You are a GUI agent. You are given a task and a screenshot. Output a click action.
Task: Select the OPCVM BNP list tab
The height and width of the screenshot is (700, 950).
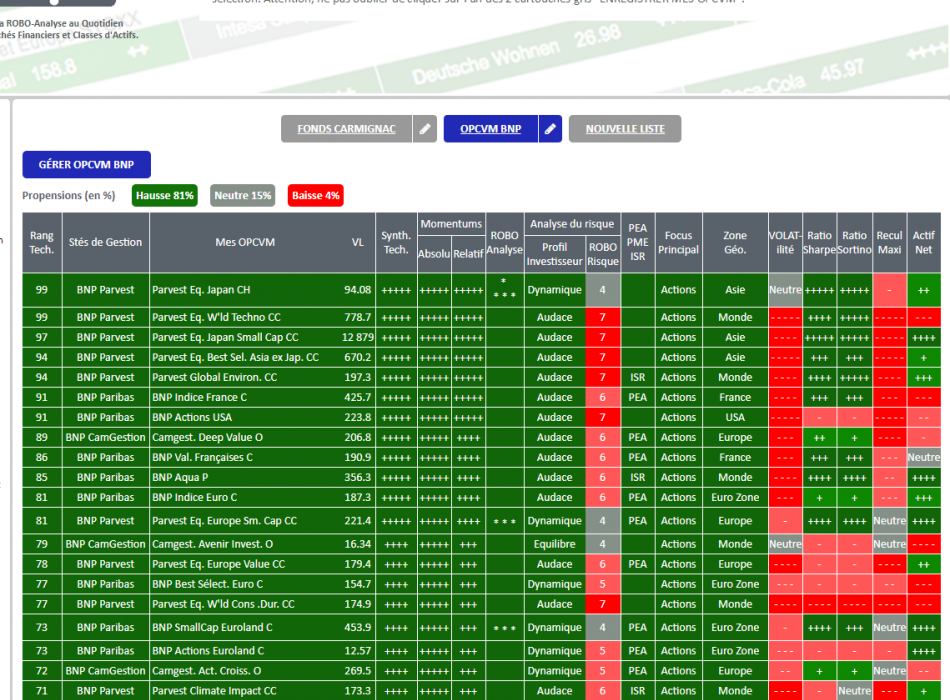coord(490,129)
